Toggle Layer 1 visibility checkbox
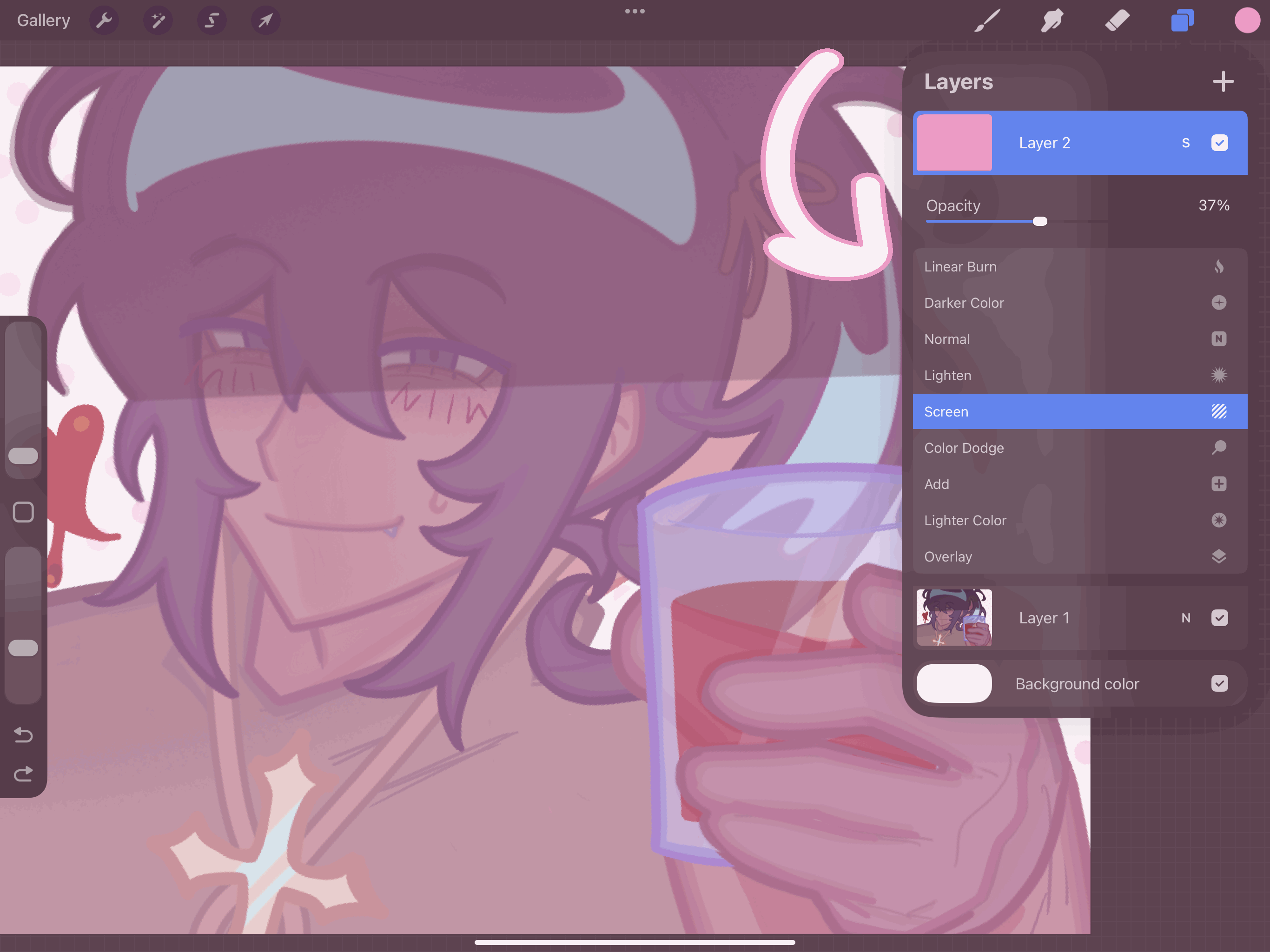 pyautogui.click(x=1219, y=618)
